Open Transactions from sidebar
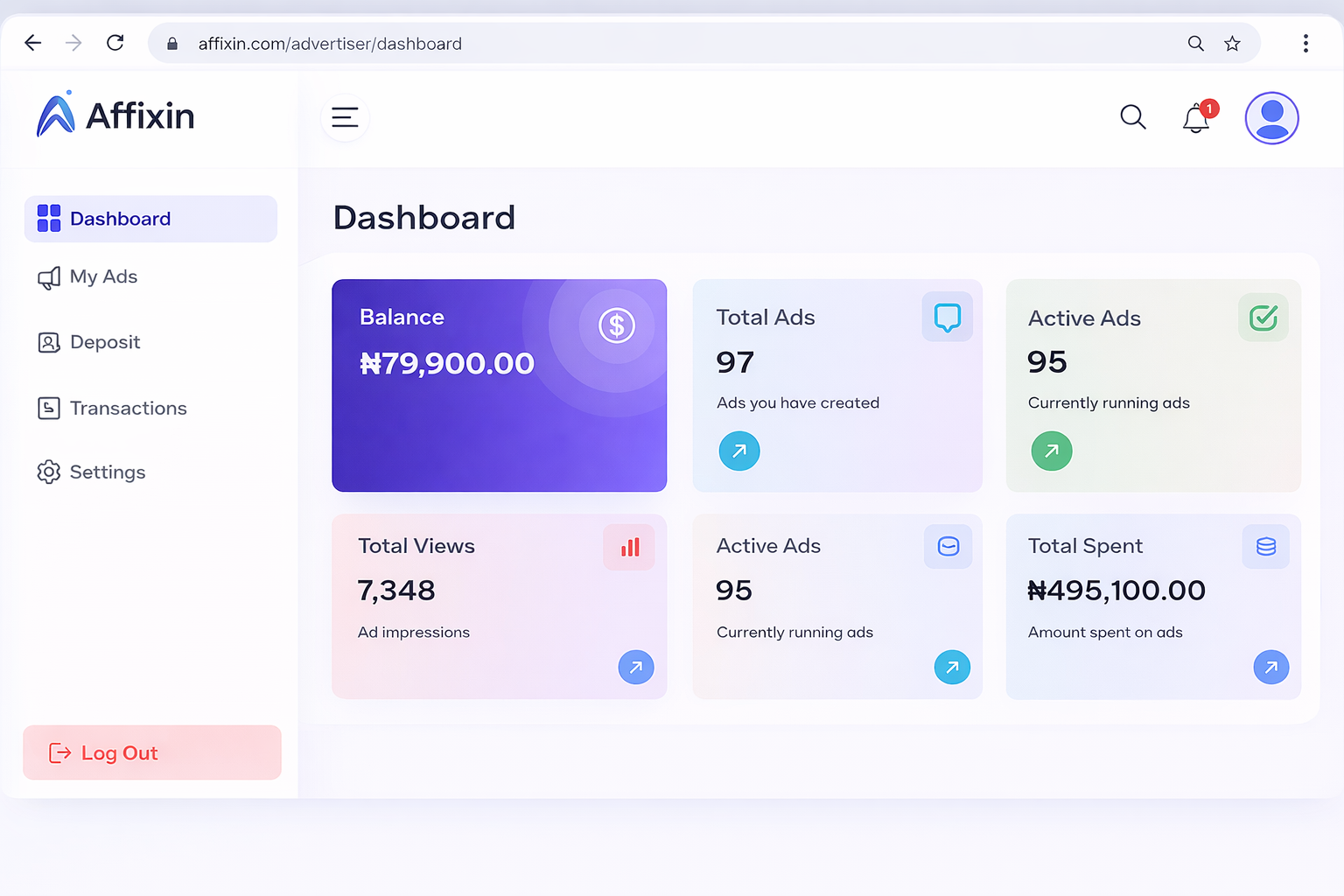This screenshot has height=896, width=1344. click(x=128, y=409)
